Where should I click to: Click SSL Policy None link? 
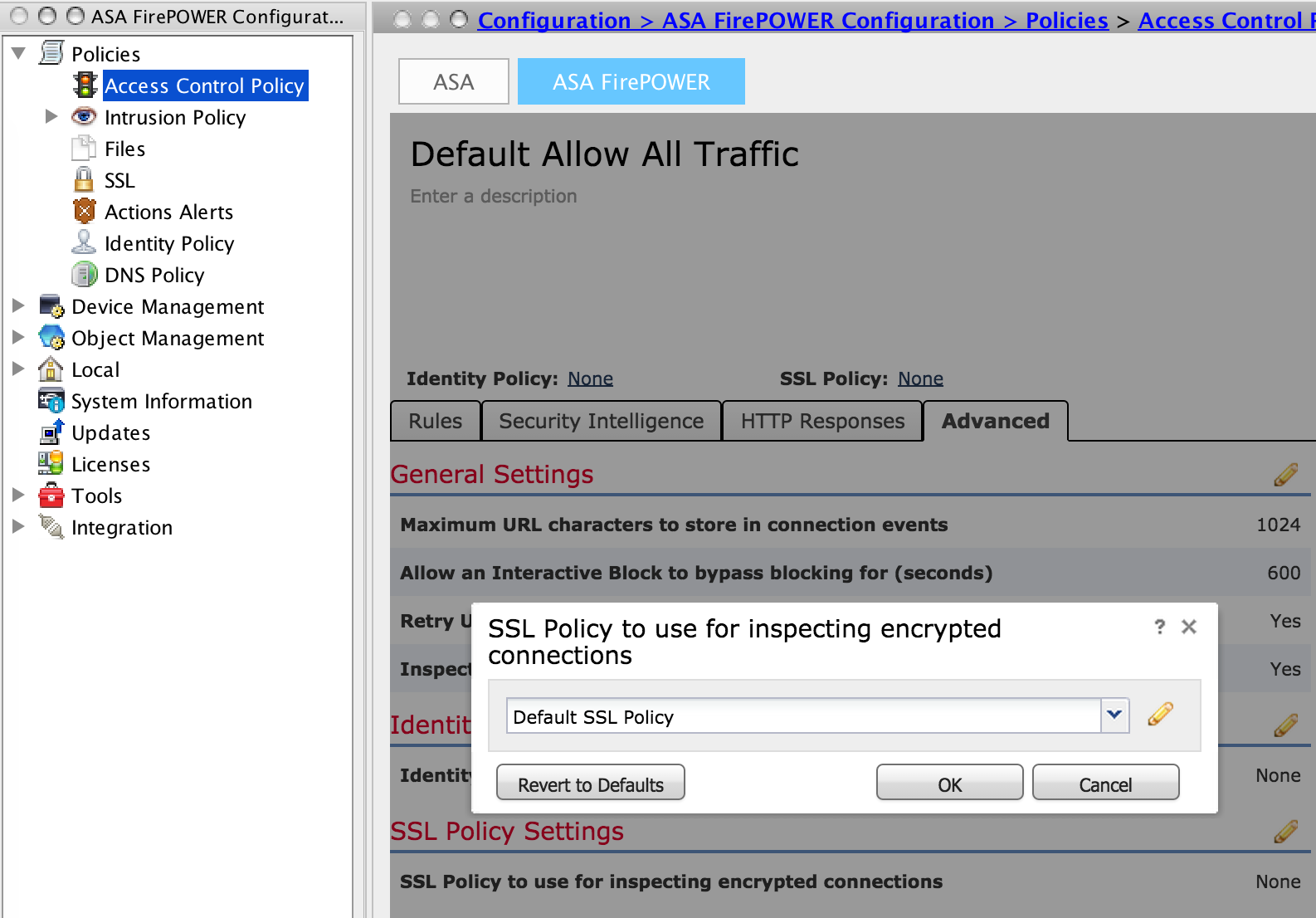click(920, 378)
